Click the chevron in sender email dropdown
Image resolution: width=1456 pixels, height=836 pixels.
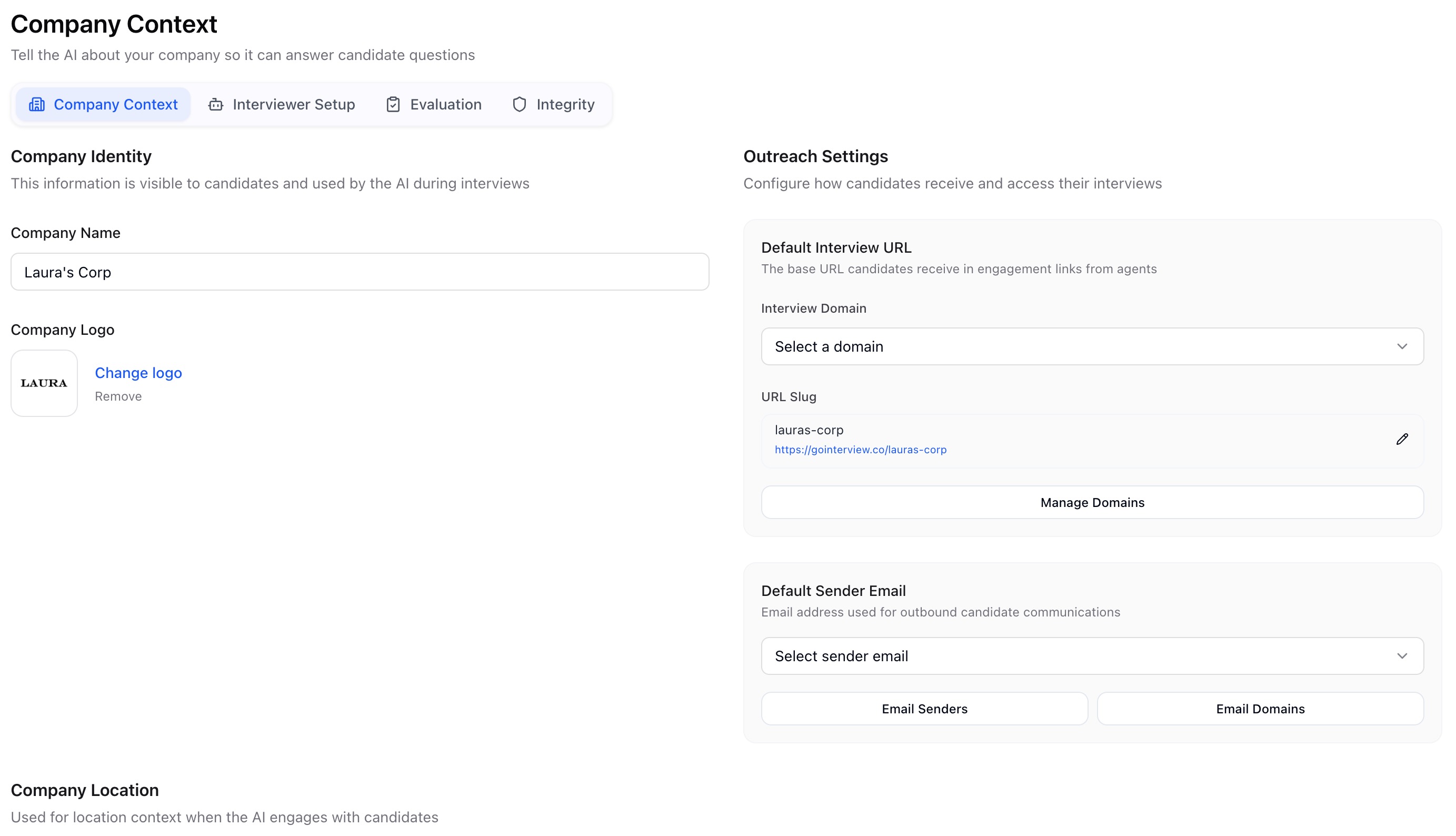coord(1402,656)
